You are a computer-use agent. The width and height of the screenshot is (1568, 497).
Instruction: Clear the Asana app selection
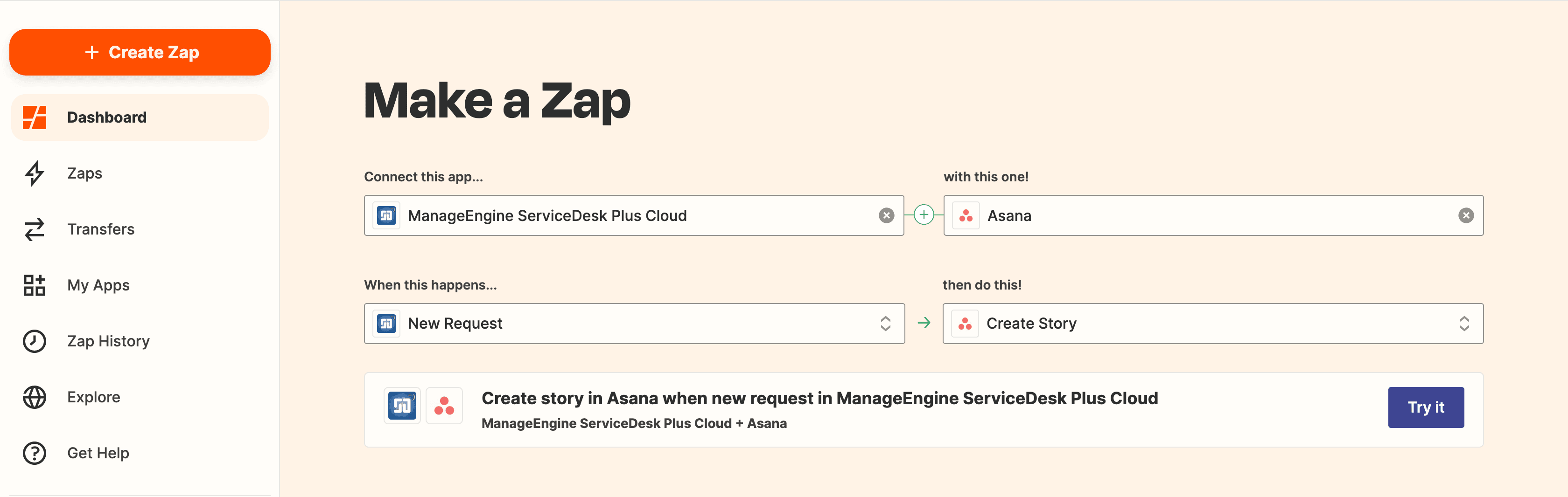tap(1466, 215)
